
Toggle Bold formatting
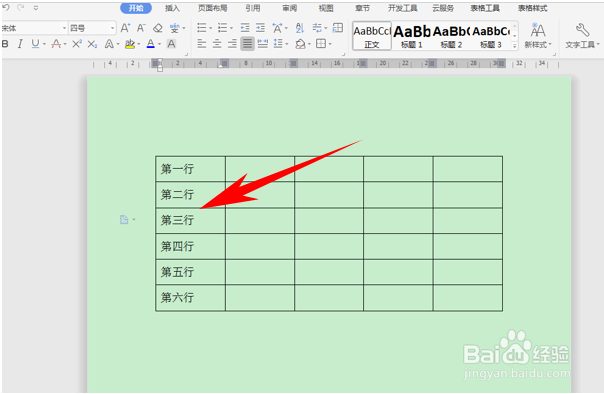tap(5, 44)
